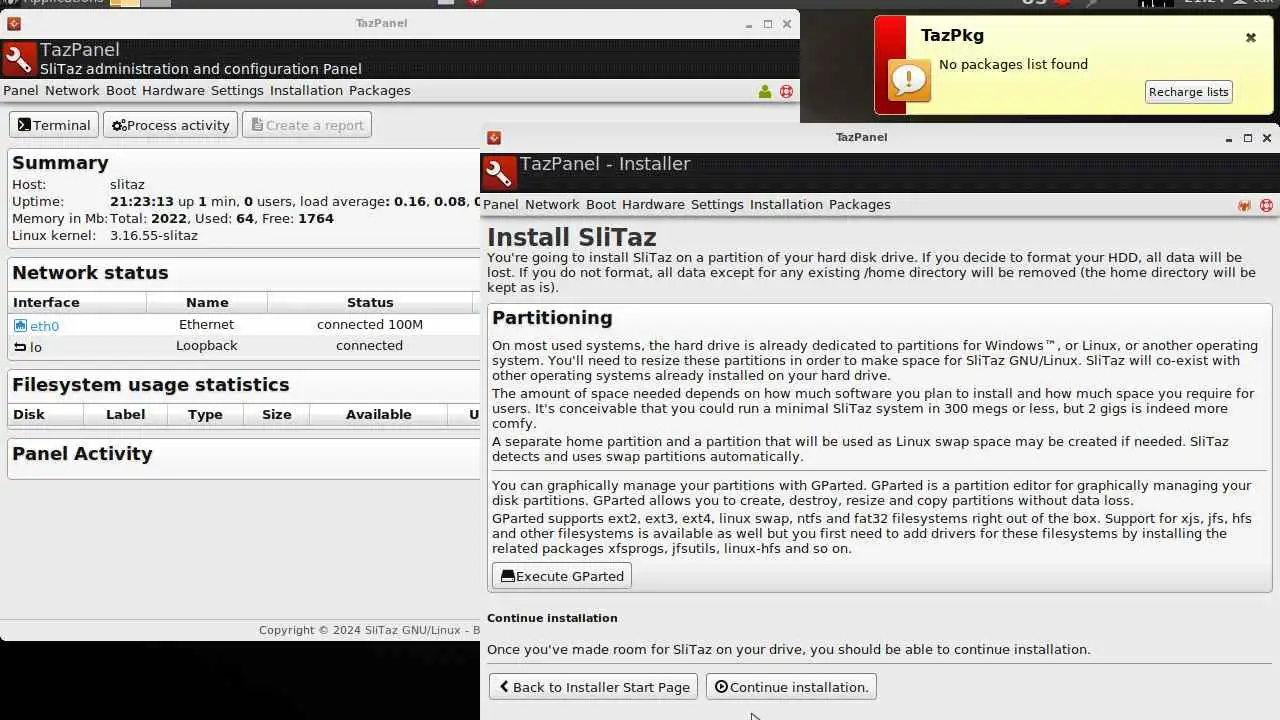
Task: Open Process activity
Action: pos(171,125)
